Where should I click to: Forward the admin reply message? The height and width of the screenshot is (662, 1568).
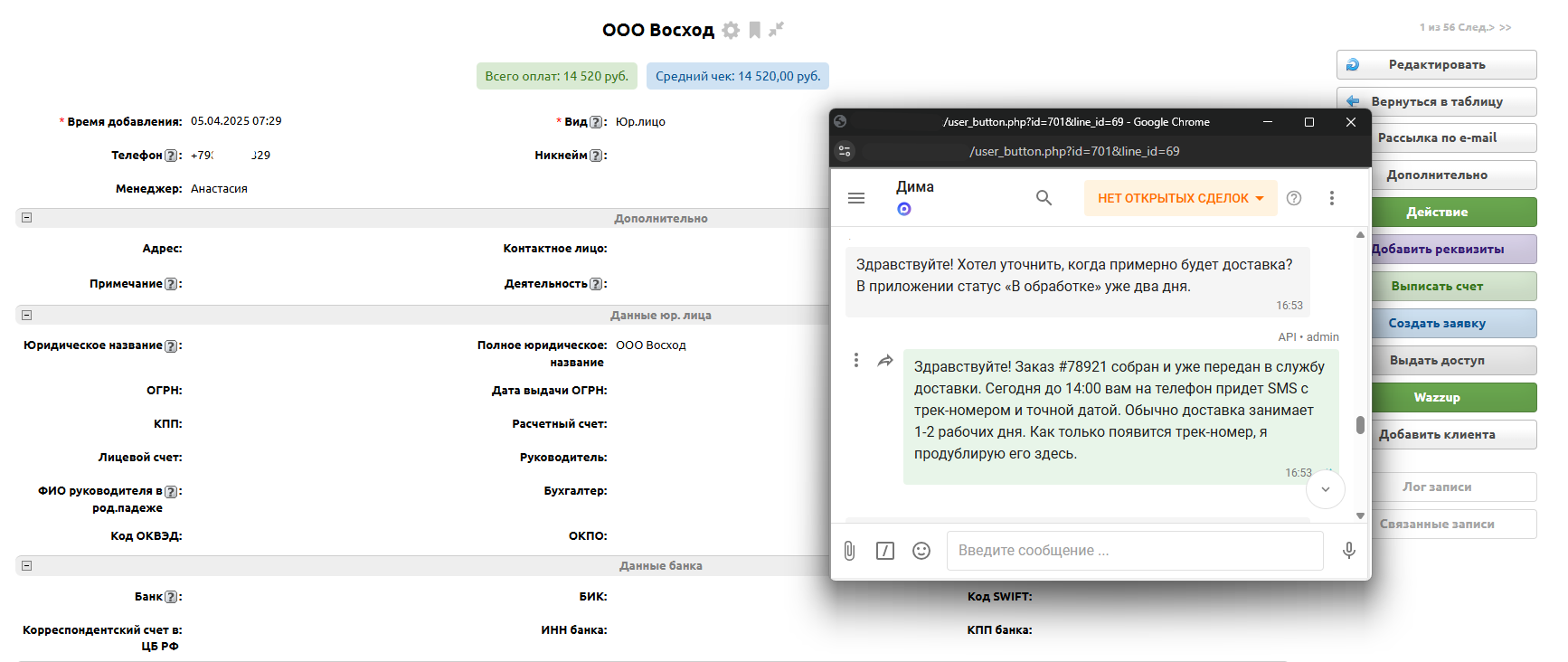885,361
